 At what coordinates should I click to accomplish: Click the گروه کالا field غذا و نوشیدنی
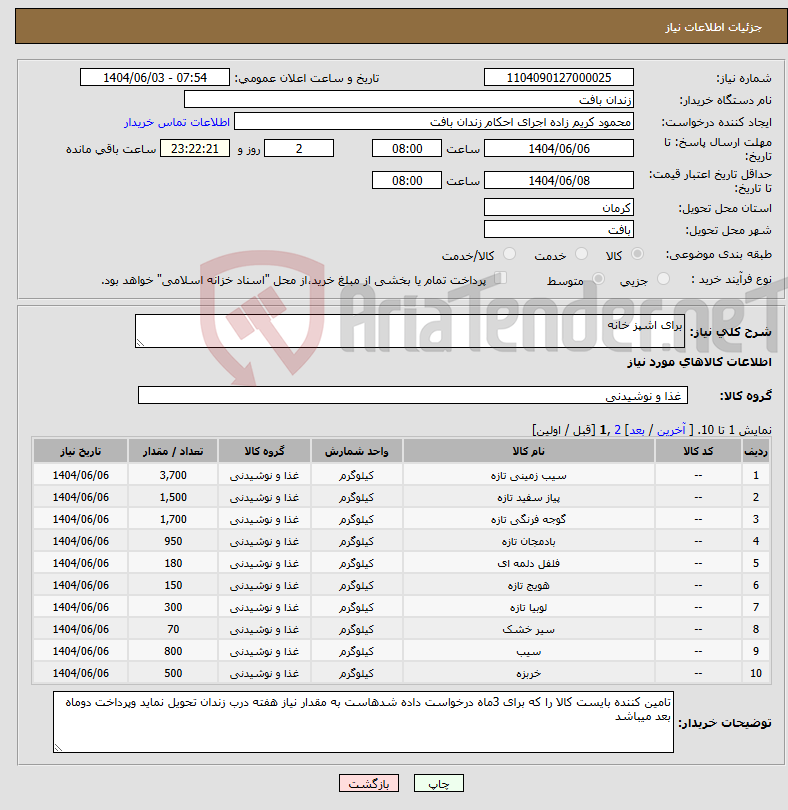(x=412, y=395)
